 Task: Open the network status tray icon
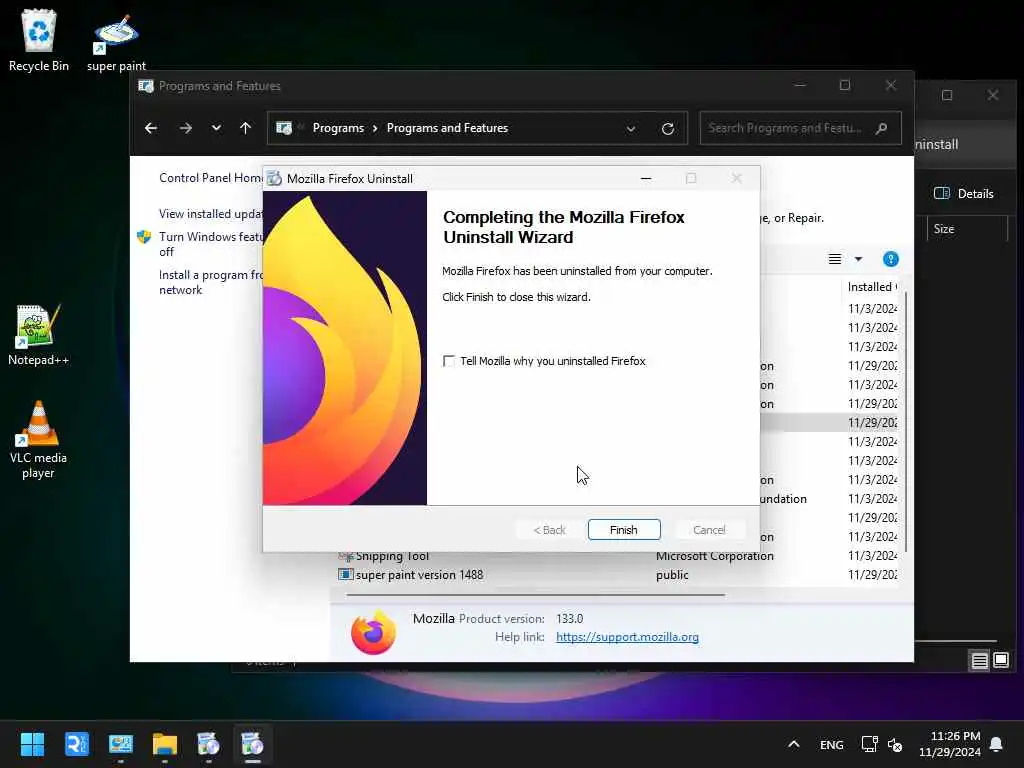coord(869,744)
